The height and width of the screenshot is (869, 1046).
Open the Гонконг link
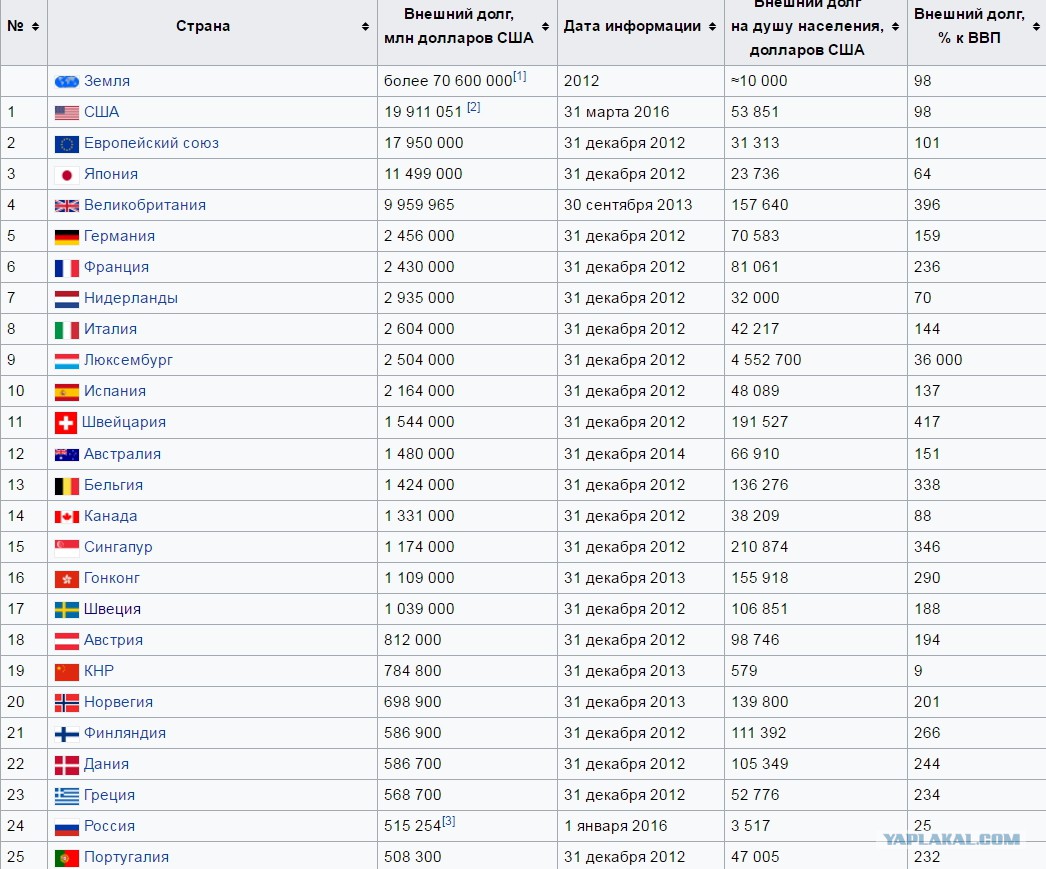click(x=112, y=578)
